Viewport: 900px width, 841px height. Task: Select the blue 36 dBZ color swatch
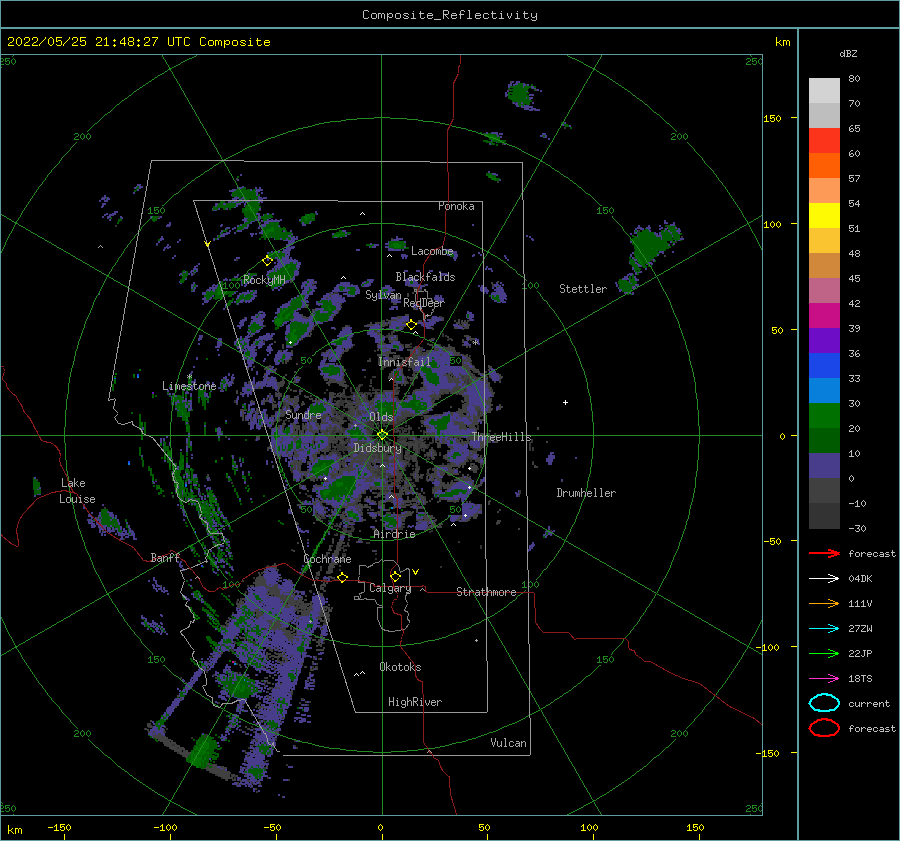pyautogui.click(x=824, y=365)
